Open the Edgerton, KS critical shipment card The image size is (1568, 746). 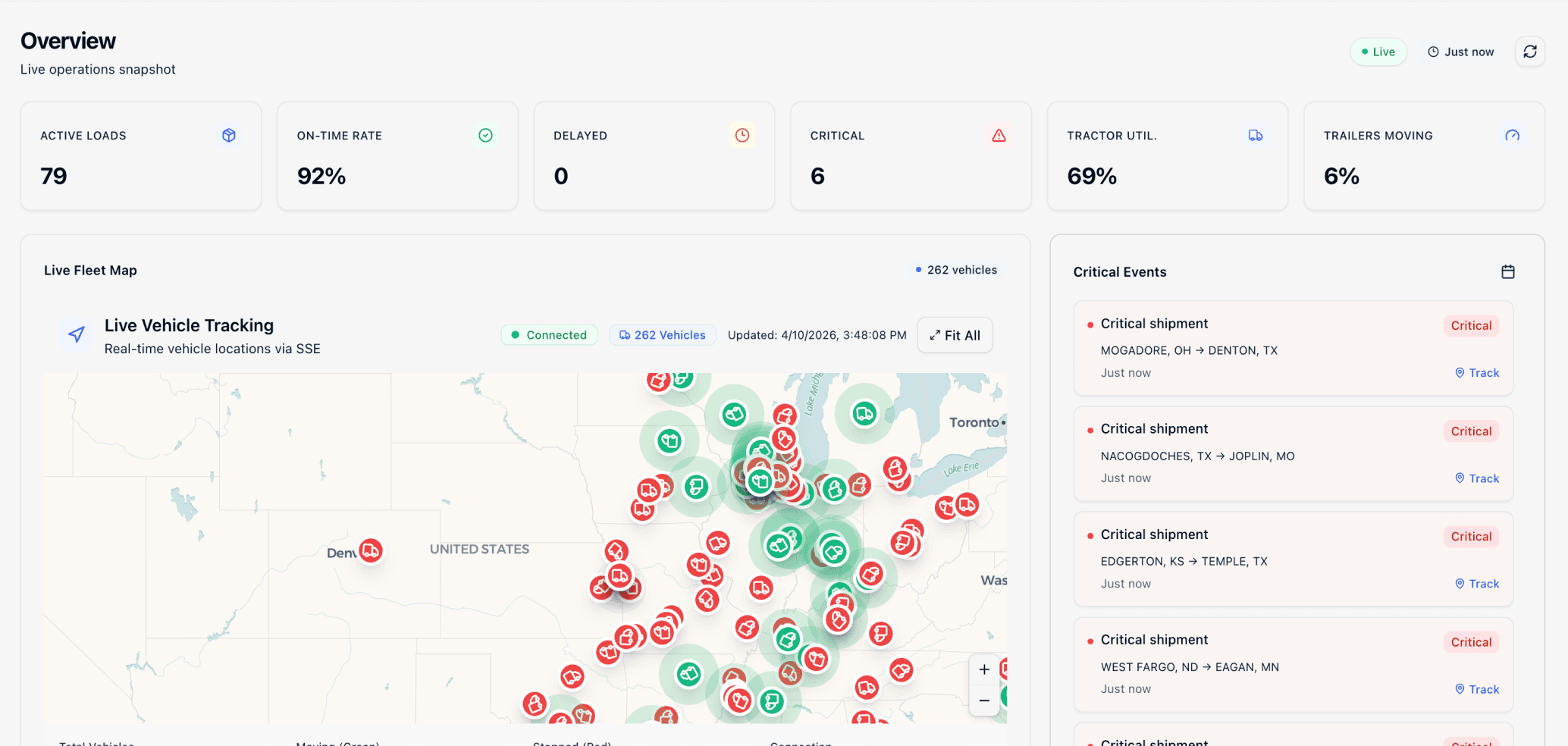(1294, 559)
